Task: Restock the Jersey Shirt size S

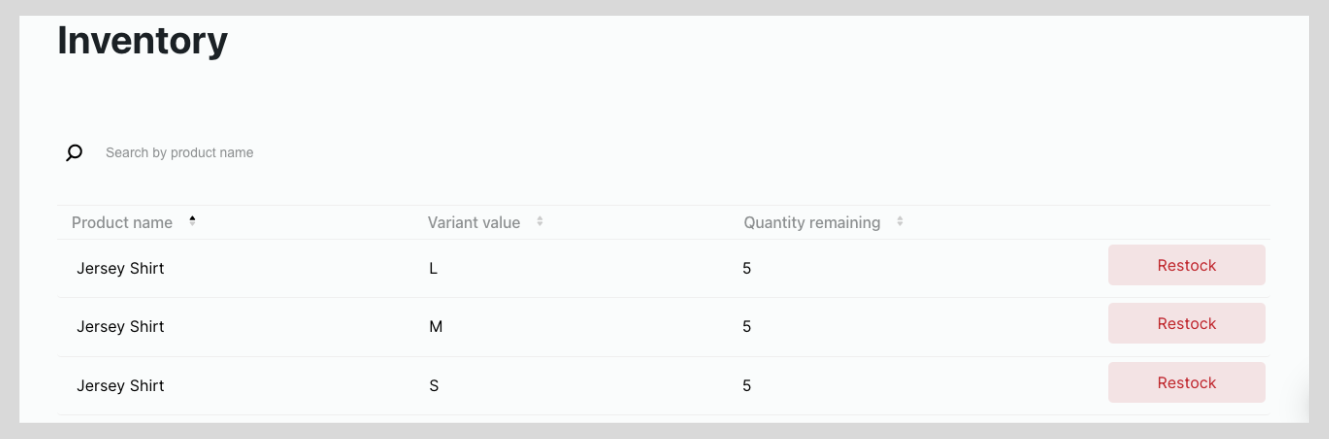Action: 1186,382
